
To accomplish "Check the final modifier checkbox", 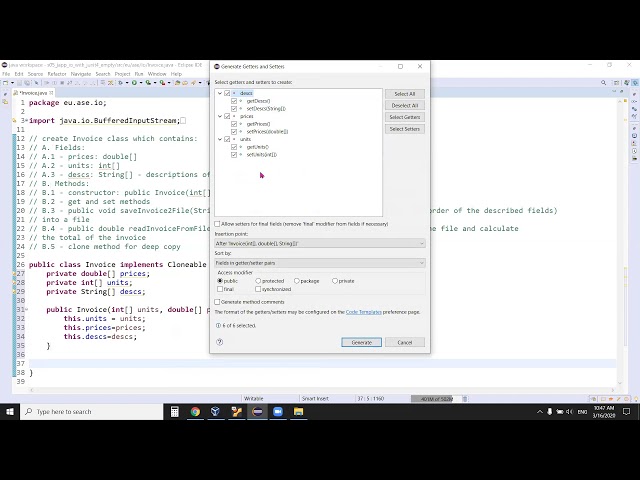I will (220, 289).
